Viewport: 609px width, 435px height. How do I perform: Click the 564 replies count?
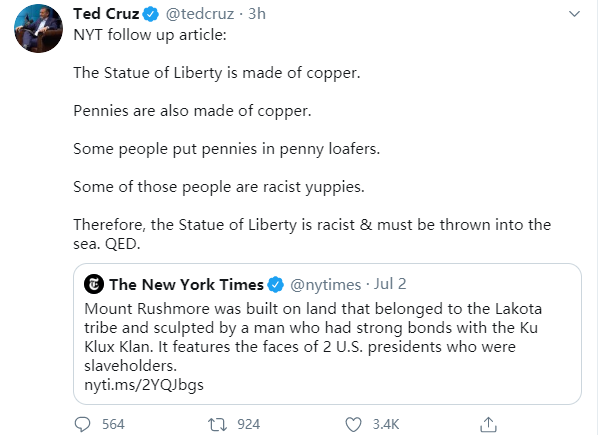tap(113, 424)
